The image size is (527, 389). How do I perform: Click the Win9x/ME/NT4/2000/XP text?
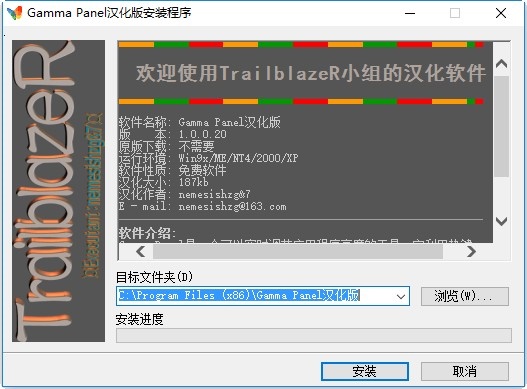(238, 158)
